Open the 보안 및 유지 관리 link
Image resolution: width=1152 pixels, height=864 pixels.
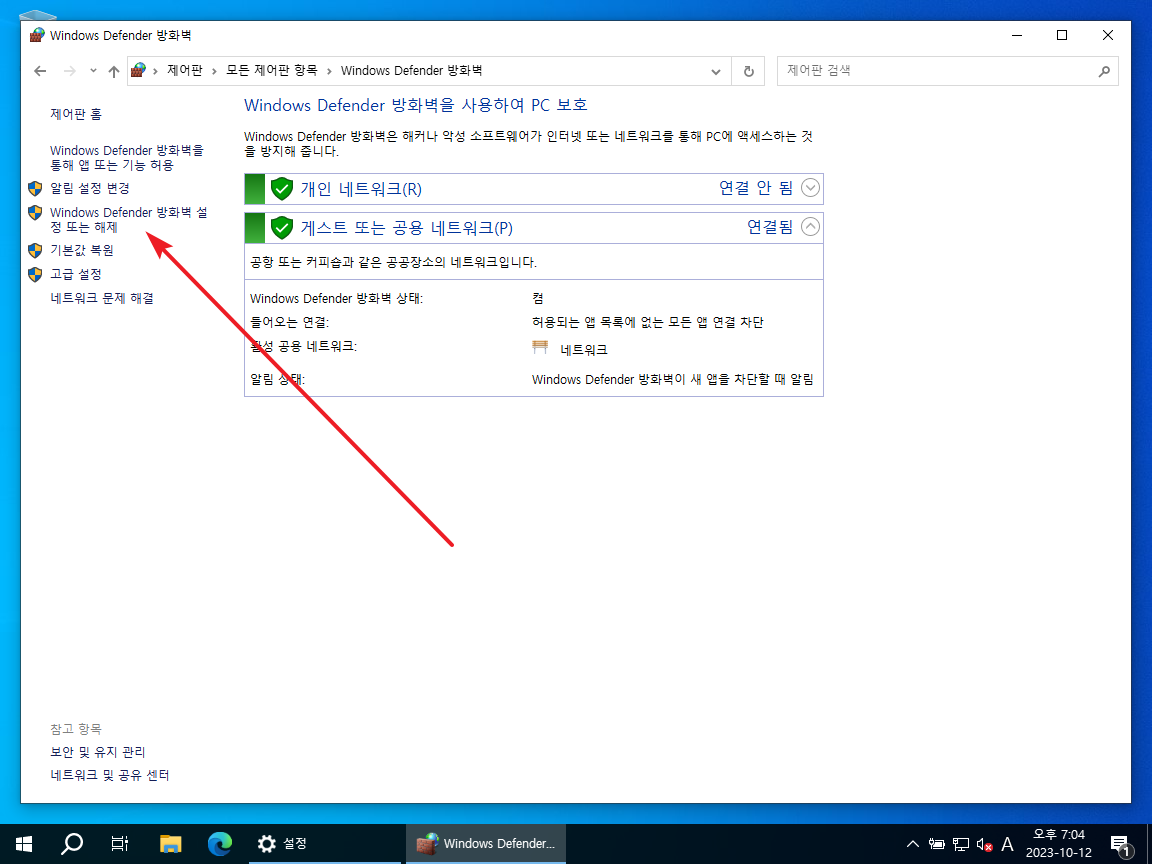coord(98,752)
